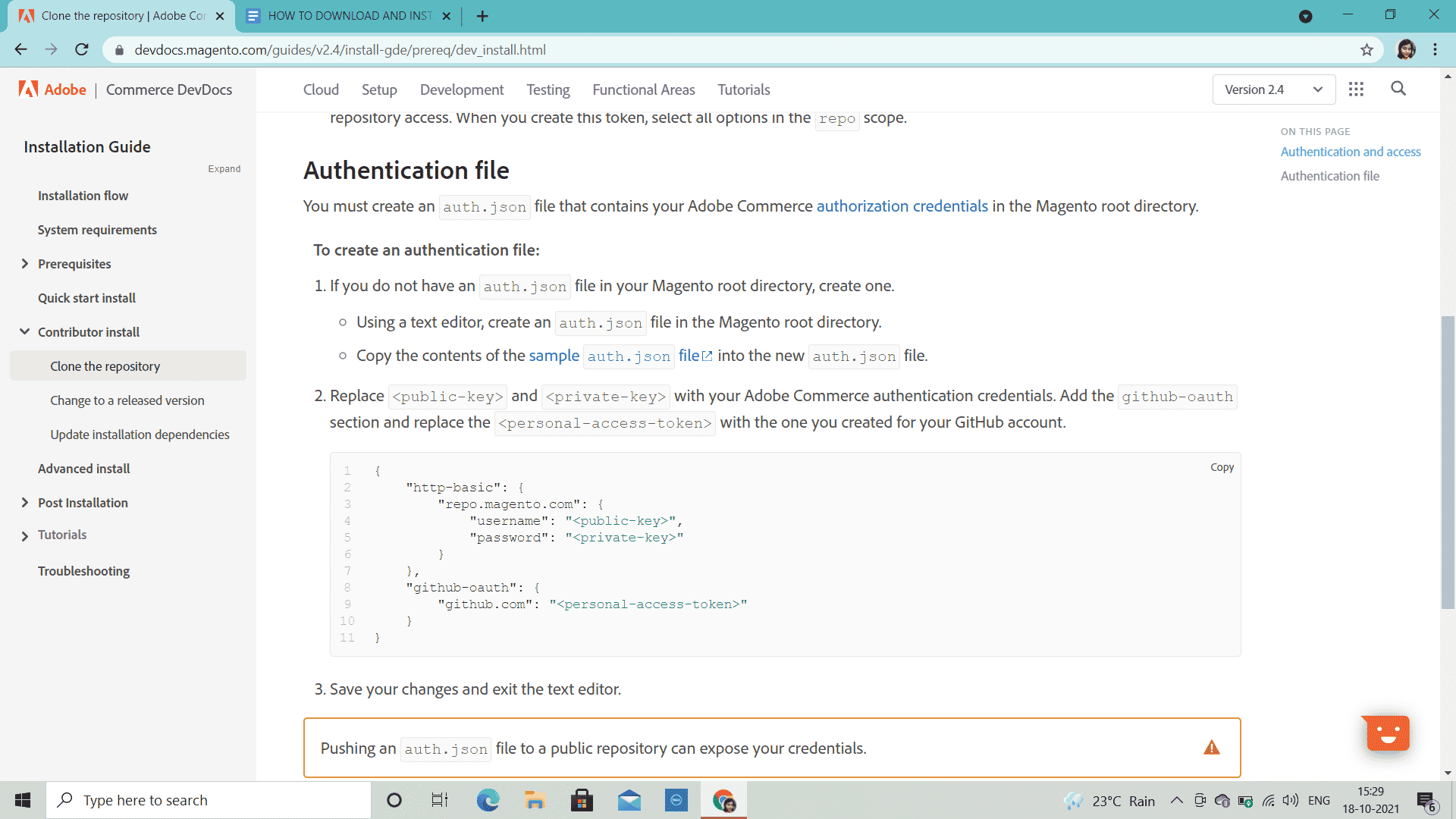Open Advanced install in sidebar
Screen dimensions: 1456x819
point(84,469)
